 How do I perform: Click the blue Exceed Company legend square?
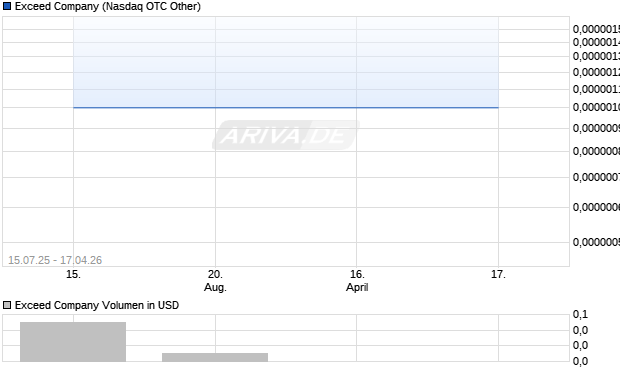pos(7,6)
